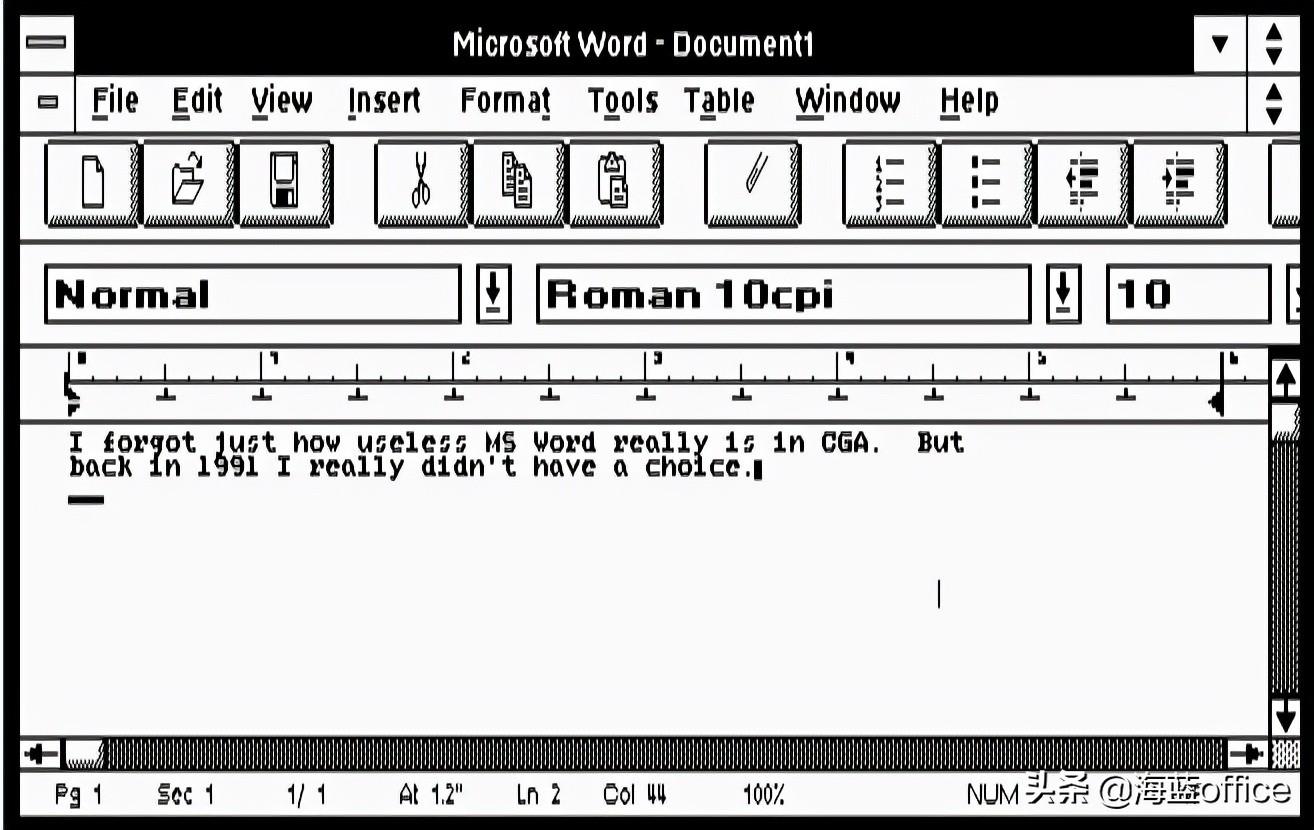1314x830 pixels.
Task: Open the document control menu box
Action: coord(47,102)
